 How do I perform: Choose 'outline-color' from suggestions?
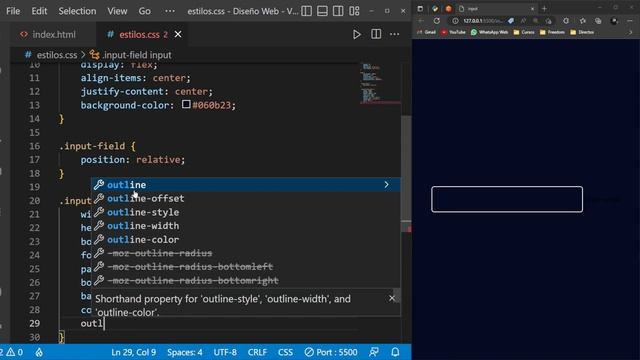pyautogui.click(x=245, y=240)
